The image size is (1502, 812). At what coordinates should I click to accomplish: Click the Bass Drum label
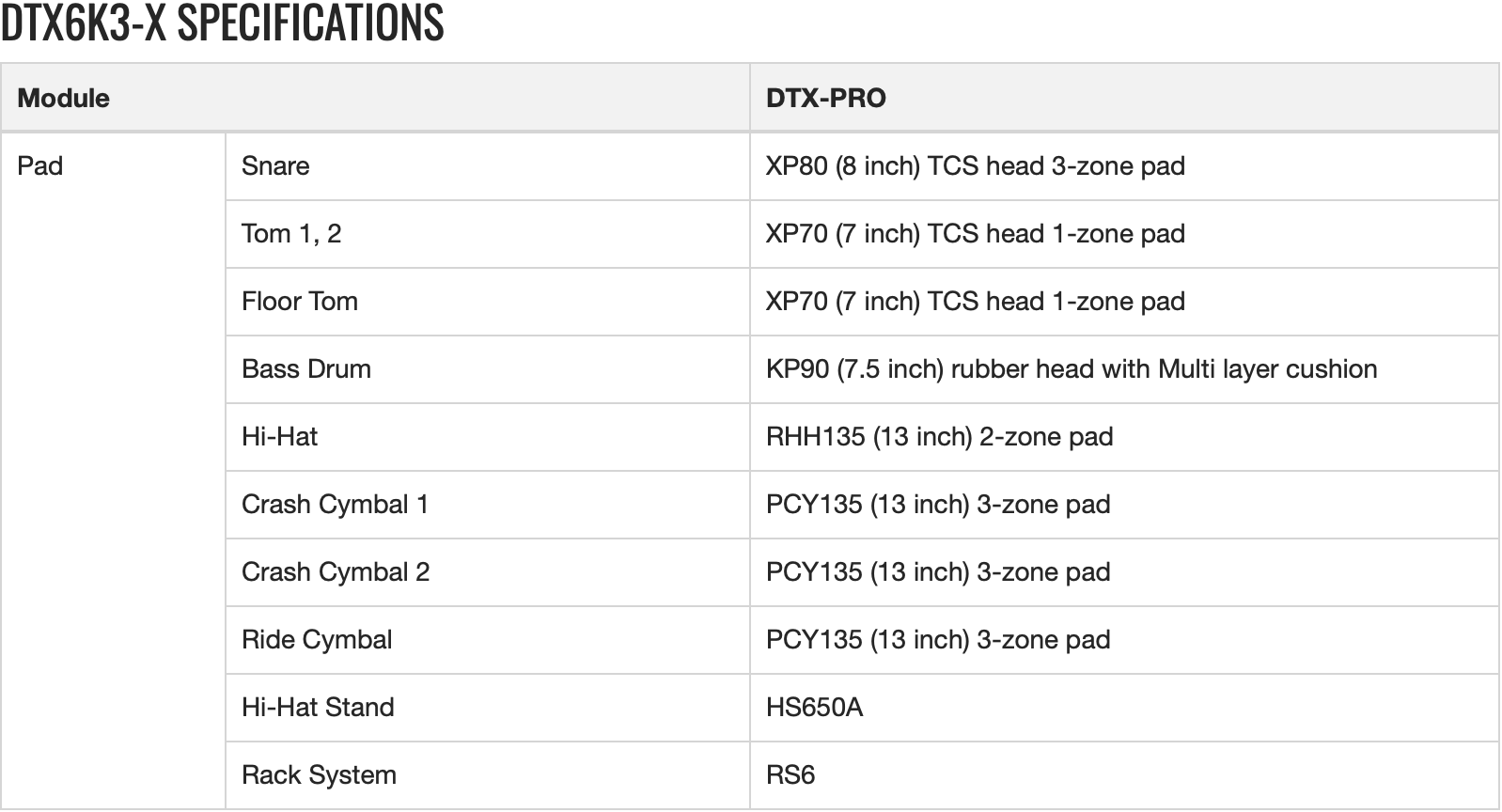tap(306, 369)
